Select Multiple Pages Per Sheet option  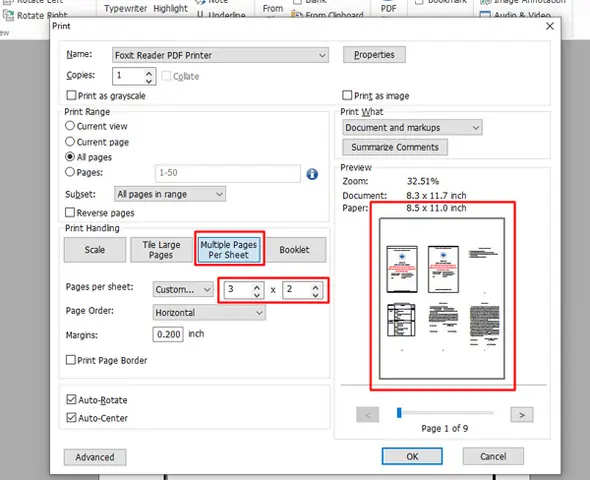pos(229,249)
